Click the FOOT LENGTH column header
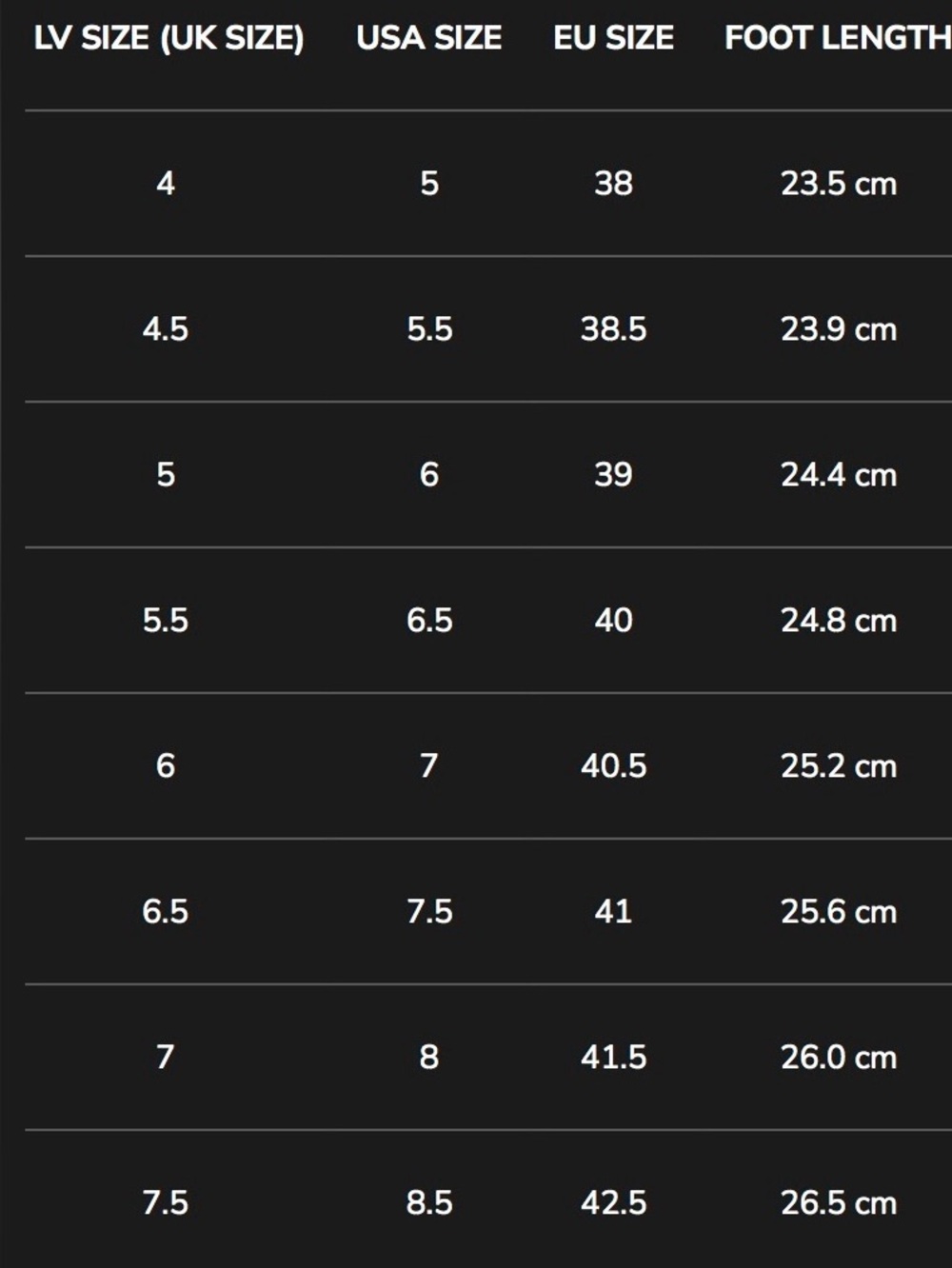This screenshot has height=1268, width=952. (x=838, y=38)
